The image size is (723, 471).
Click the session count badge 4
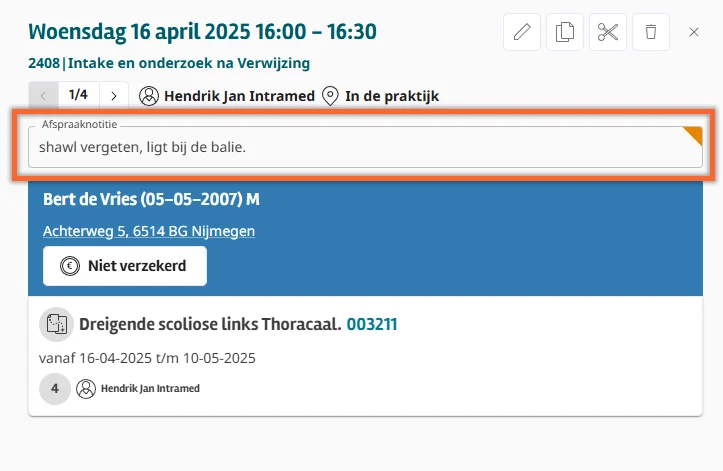tap(54, 388)
